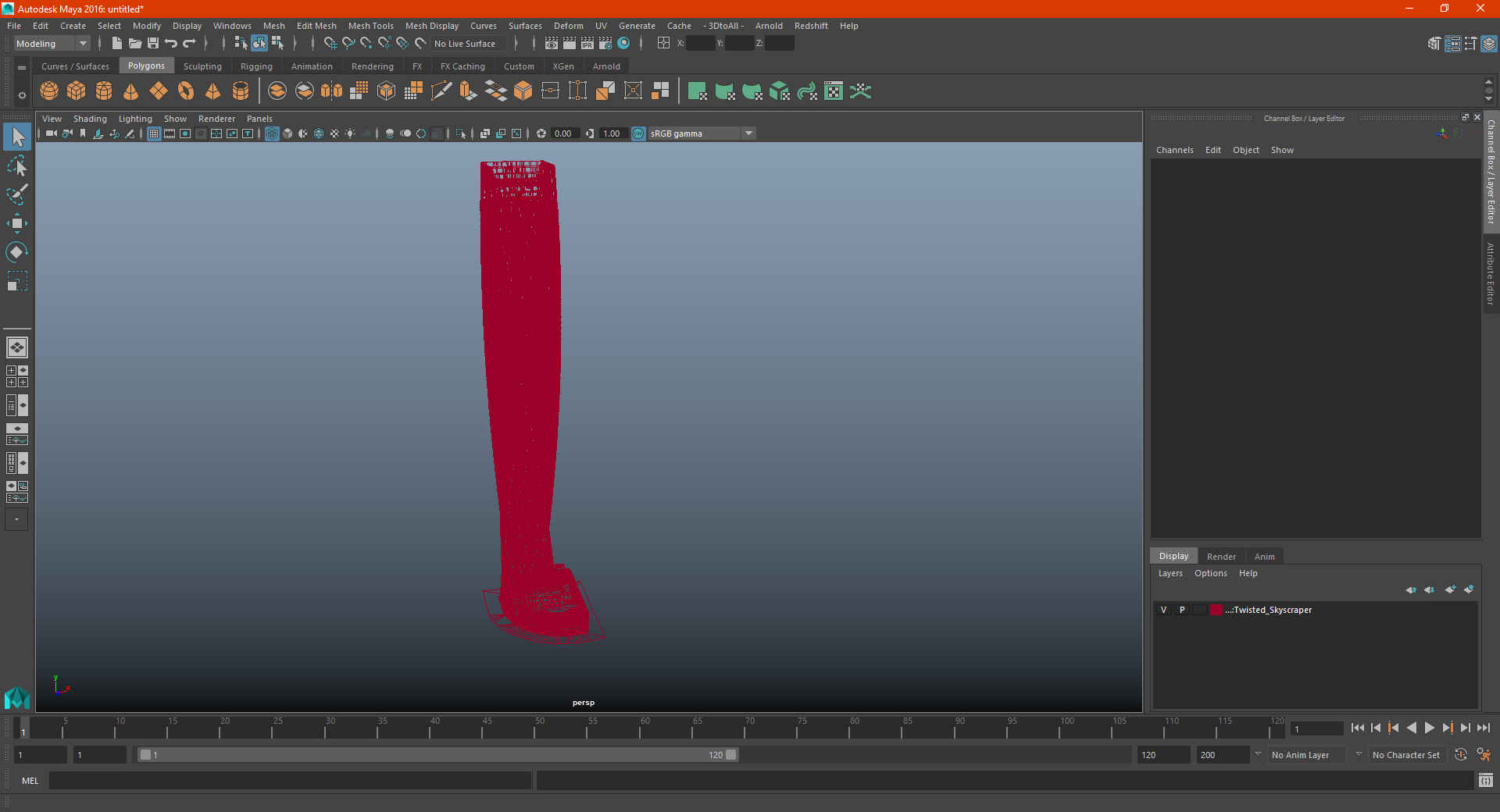Click the playback end time field 120
This screenshot has width=1500, height=812.
point(1163,755)
